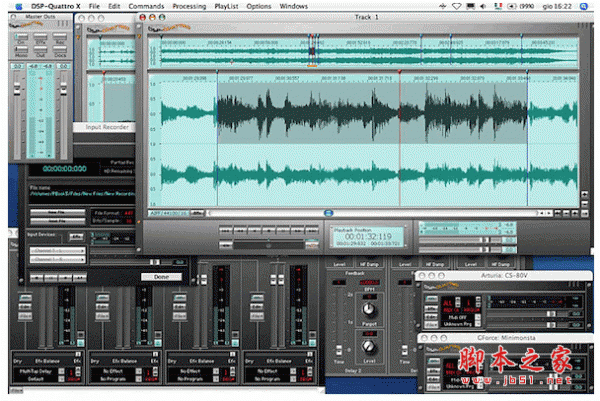The height and width of the screenshot is (401, 600).
Task: Click Done in the Input Recorder window
Action: [x=161, y=277]
